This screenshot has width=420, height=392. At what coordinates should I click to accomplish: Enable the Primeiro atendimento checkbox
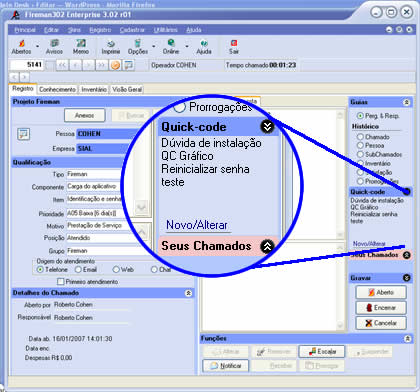[x=60, y=282]
